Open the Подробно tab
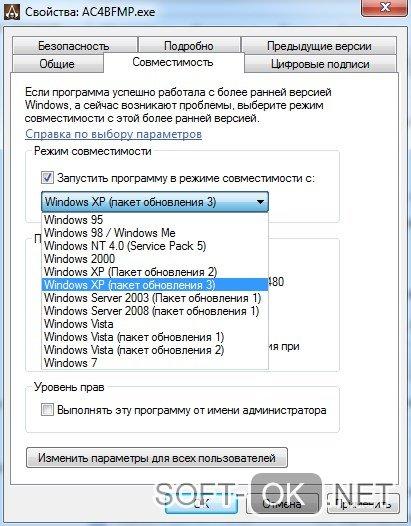 [189, 46]
